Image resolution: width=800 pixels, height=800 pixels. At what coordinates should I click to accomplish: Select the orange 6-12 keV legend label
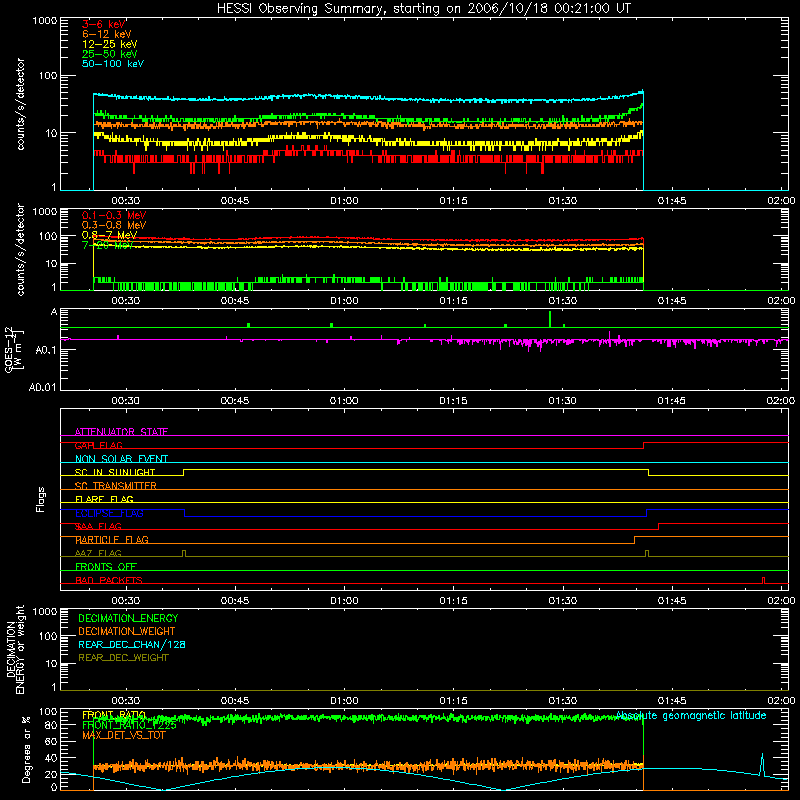pyautogui.click(x=107, y=34)
